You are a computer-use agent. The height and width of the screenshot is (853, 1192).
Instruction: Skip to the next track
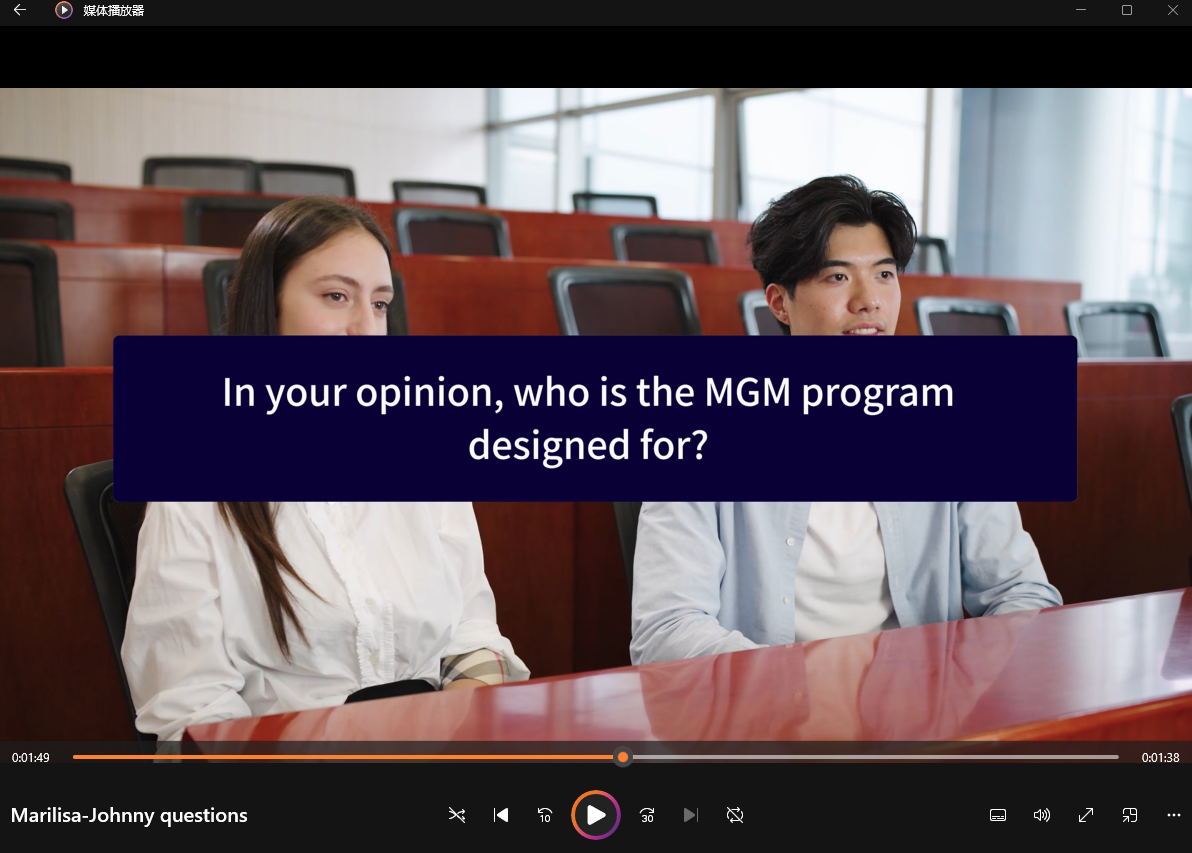(x=690, y=815)
